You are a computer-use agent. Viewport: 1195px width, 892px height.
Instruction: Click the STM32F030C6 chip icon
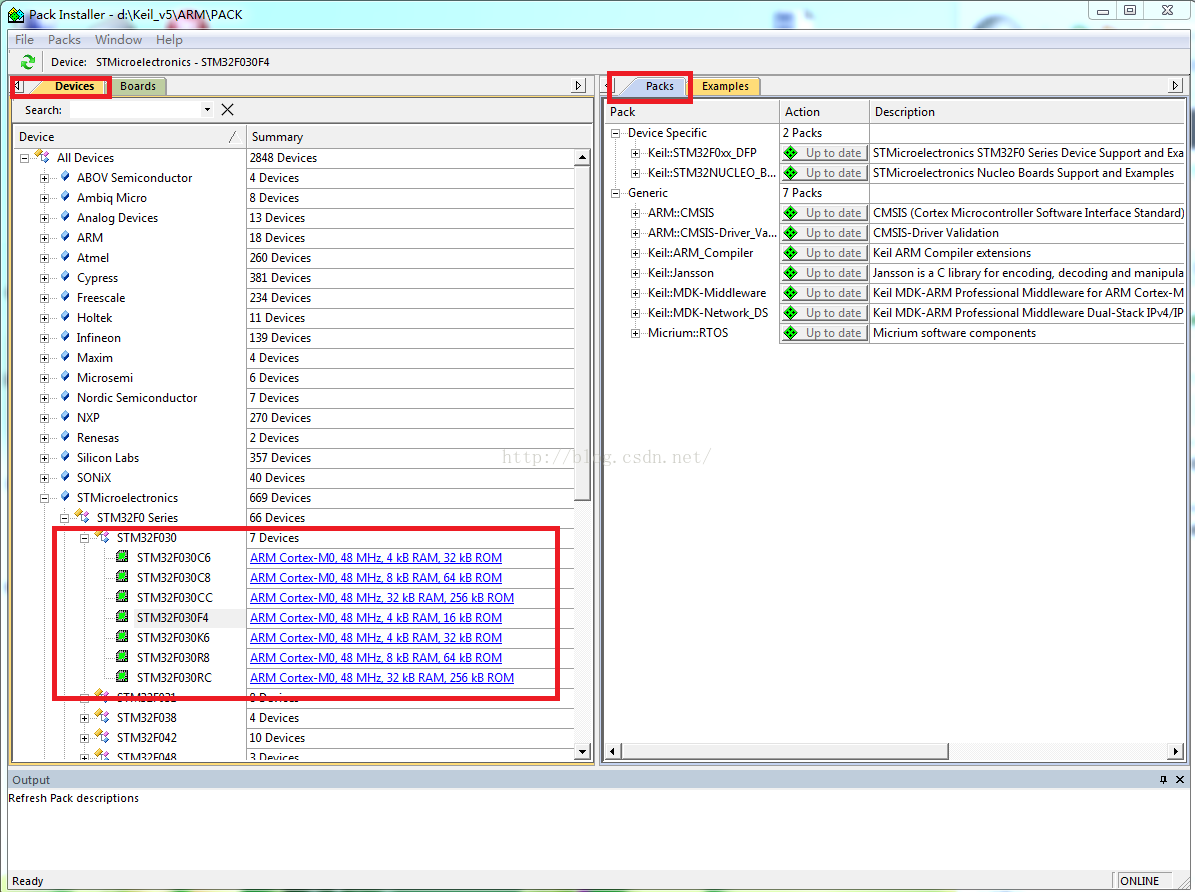122,557
